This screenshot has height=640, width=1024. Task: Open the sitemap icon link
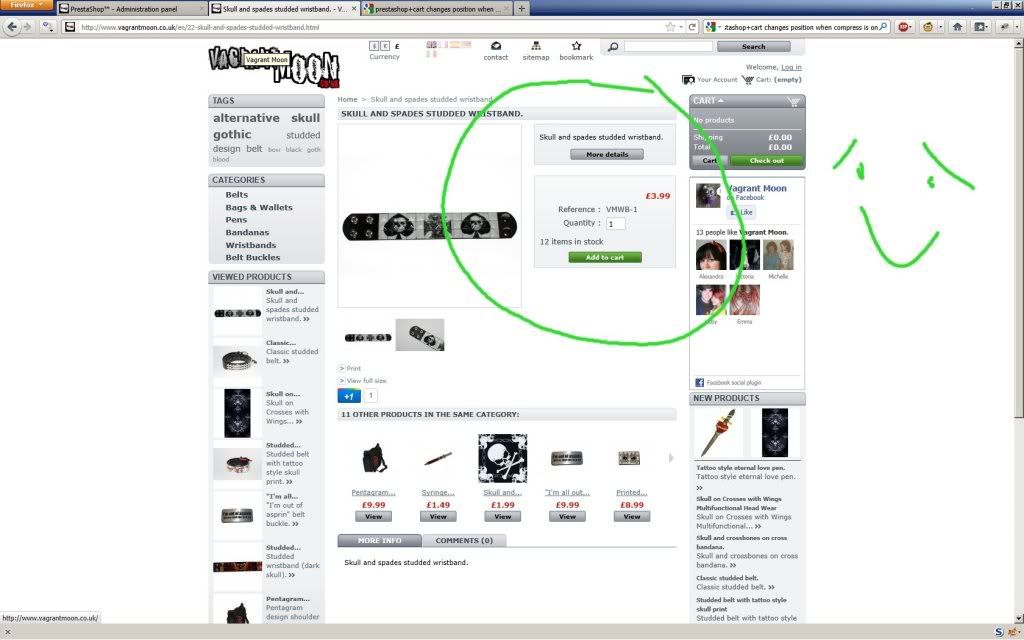click(536, 46)
